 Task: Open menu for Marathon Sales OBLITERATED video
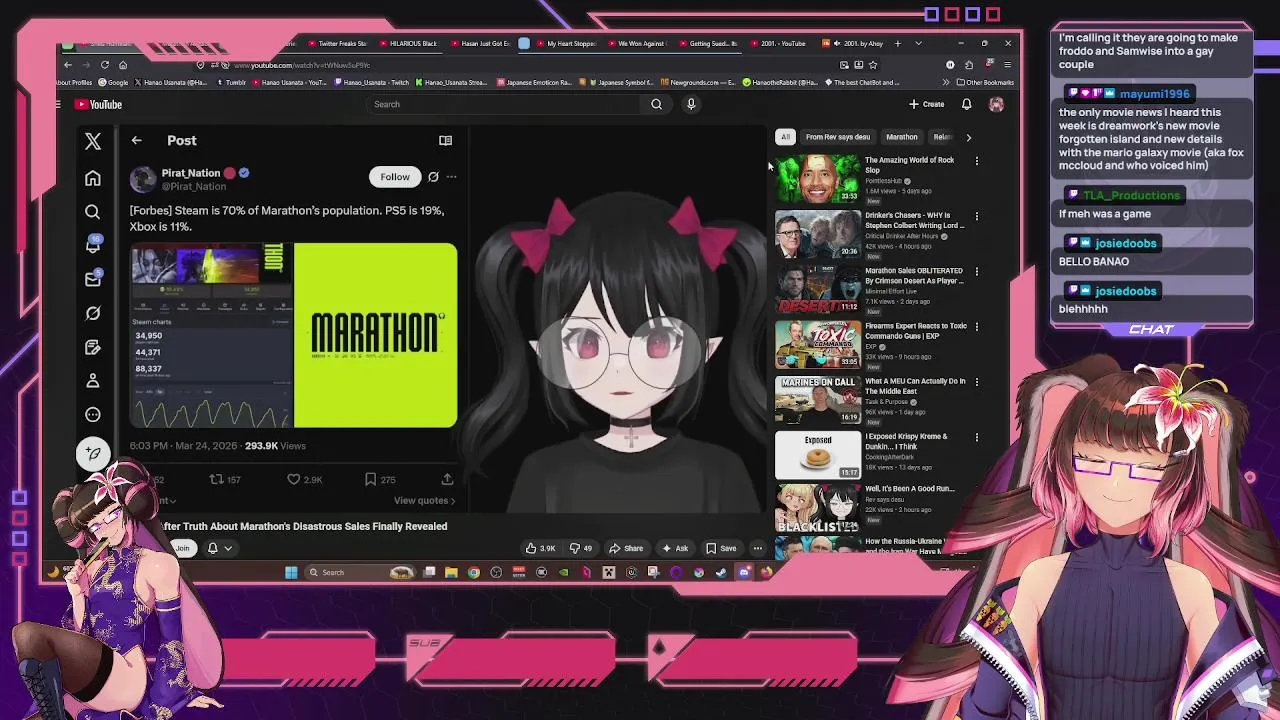coord(977,271)
